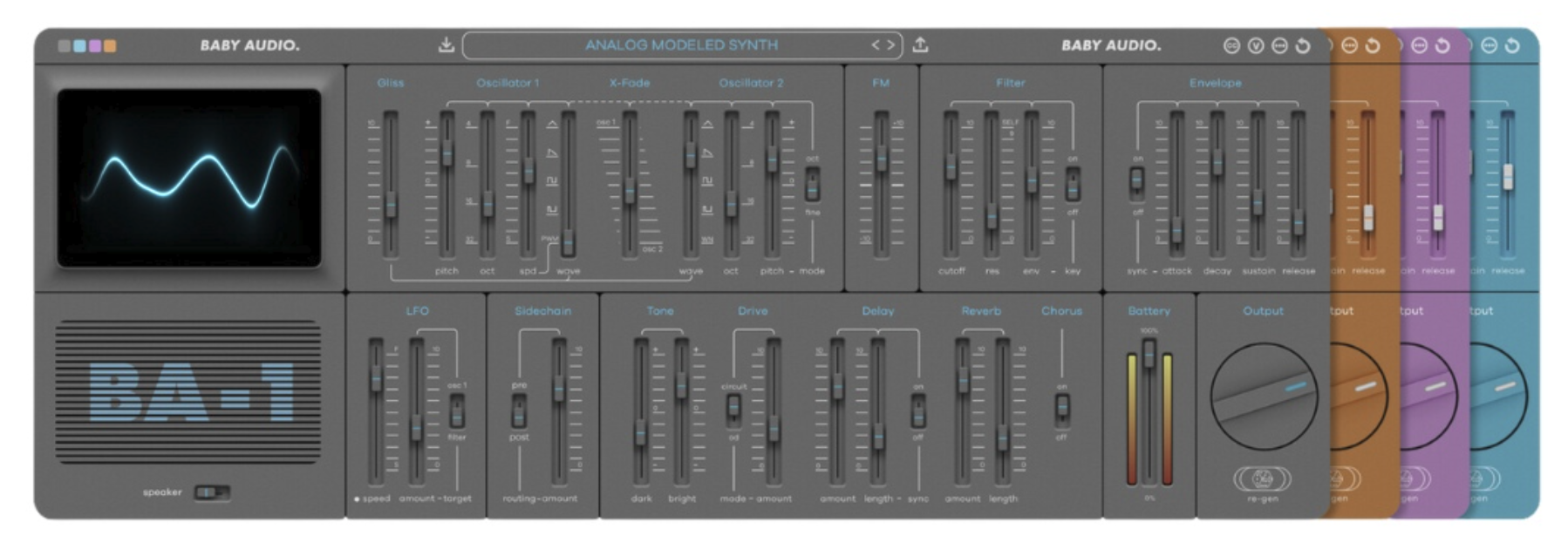The height and width of the screenshot is (549, 1568).
Task: Click the Battery level slider
Action: pos(1149,411)
